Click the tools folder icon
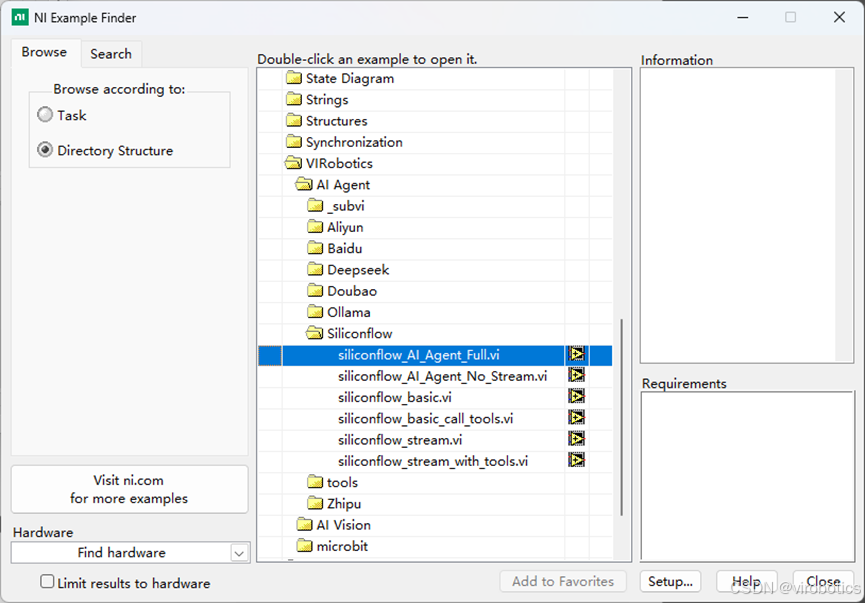 tap(315, 482)
